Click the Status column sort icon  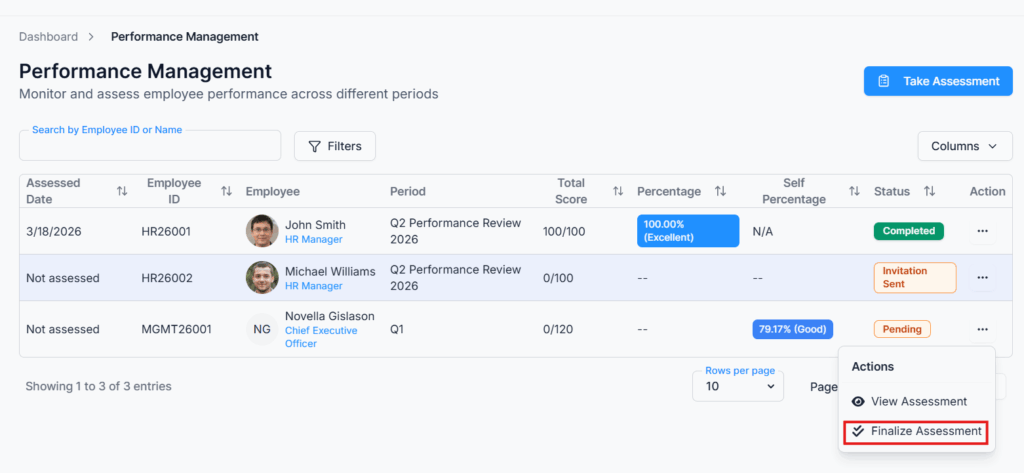[x=929, y=191]
